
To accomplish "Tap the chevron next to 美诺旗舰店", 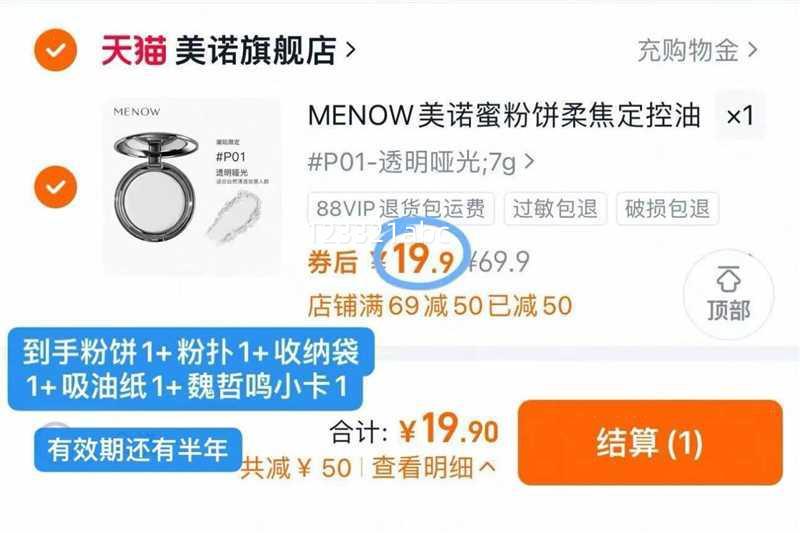I will [350, 50].
